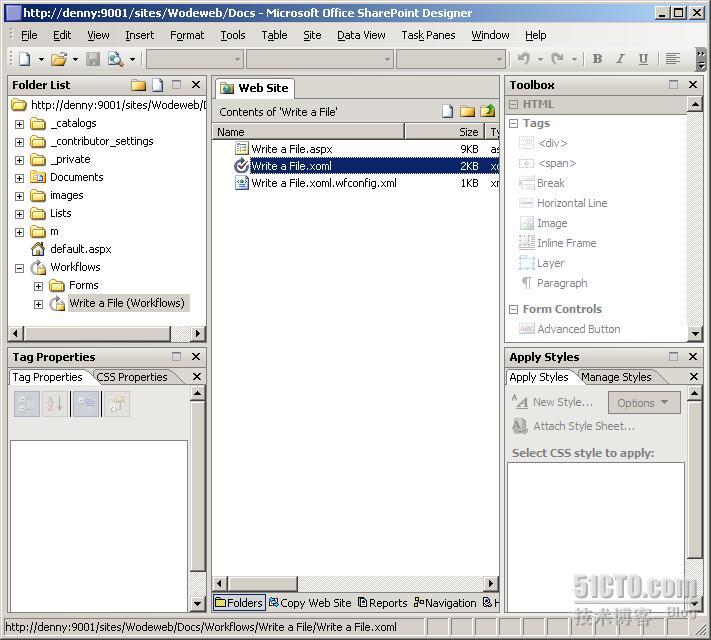711x640 pixels.
Task: Select Horizontal Line in Toolbox
Action: coord(572,203)
